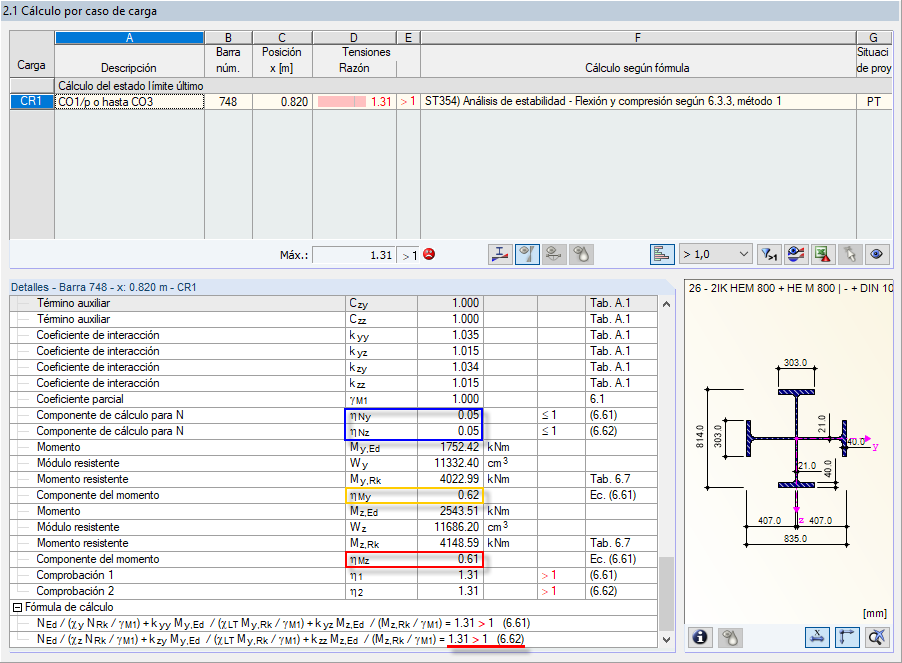902x663 pixels.
Task: Click the select in graphic cursor icon
Action: 851,255
